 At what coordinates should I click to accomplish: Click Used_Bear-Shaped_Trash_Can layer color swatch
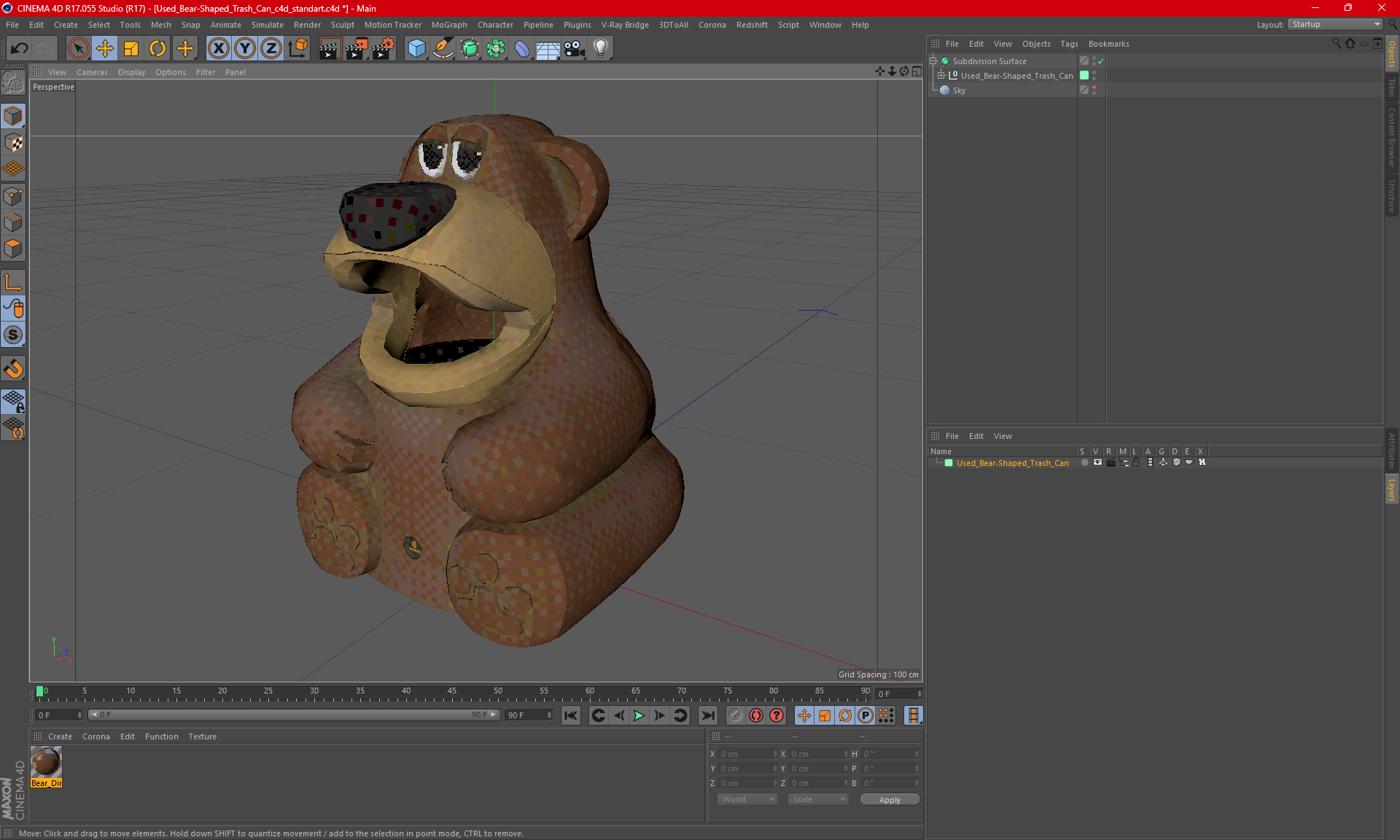click(948, 463)
